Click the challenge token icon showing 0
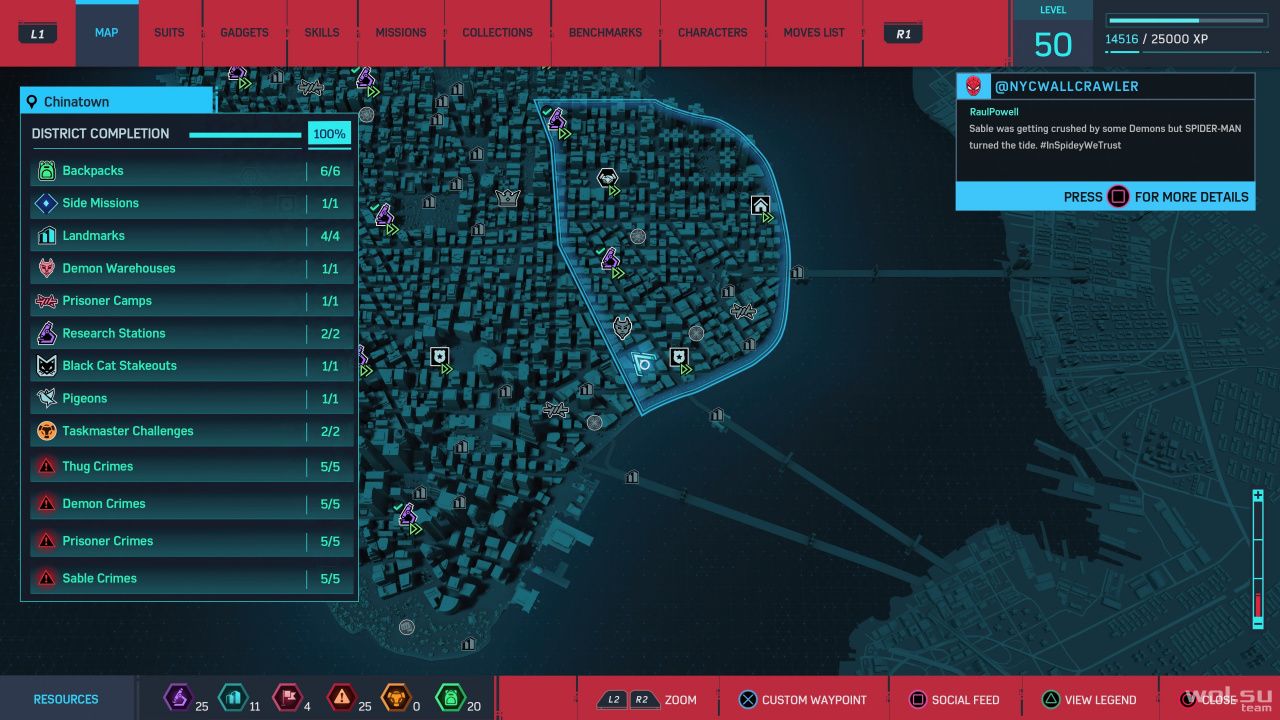 (397, 697)
